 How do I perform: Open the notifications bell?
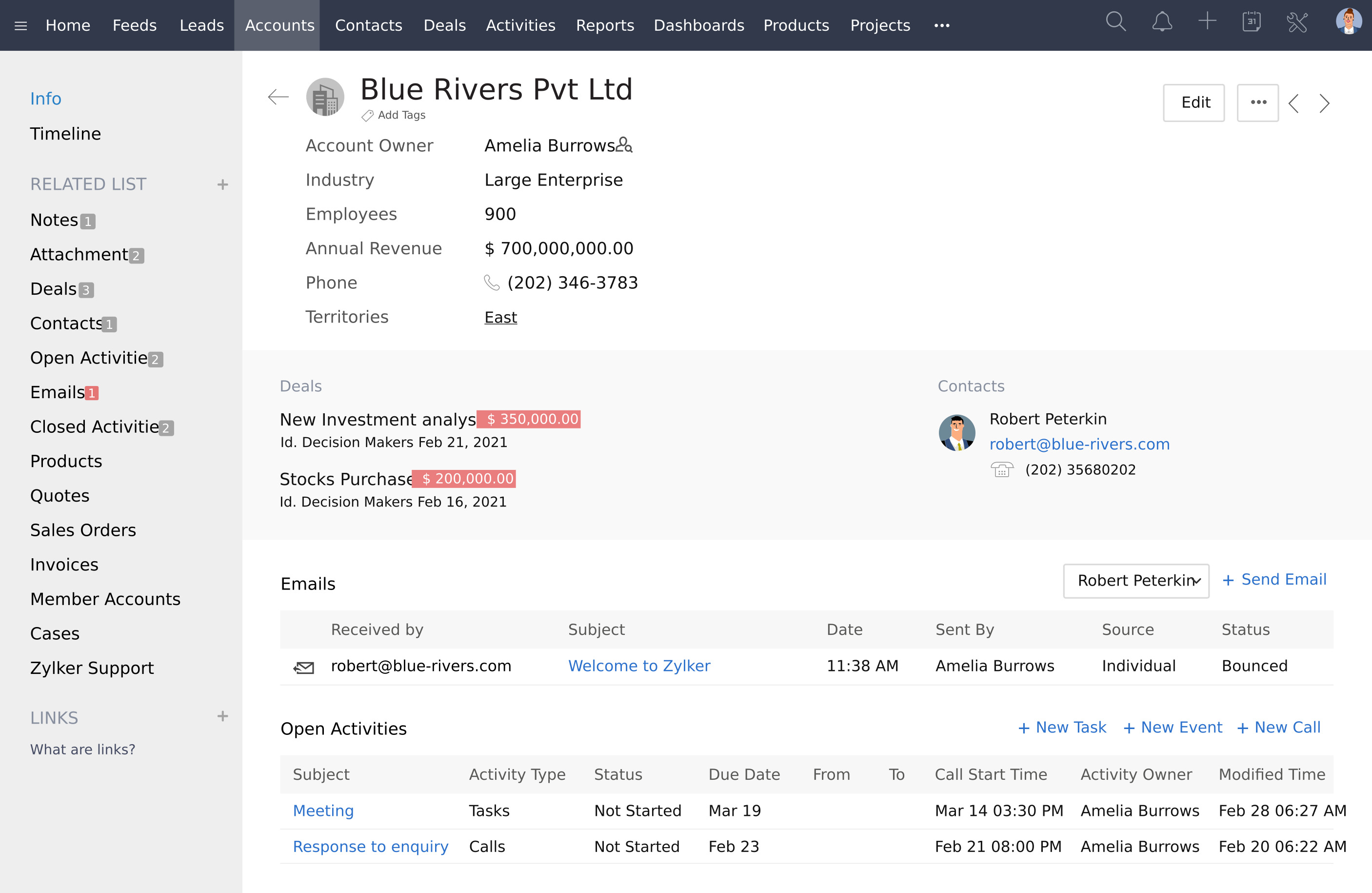pyautogui.click(x=1162, y=22)
